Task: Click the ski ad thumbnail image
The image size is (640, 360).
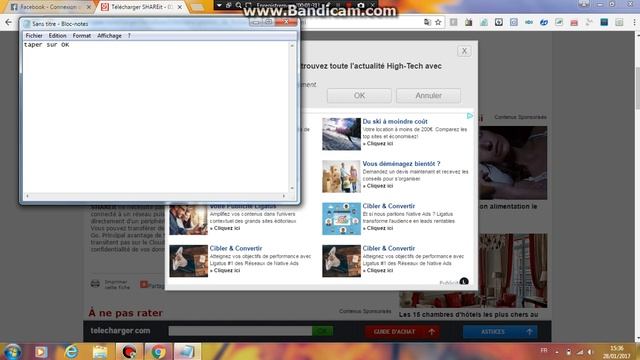Action: [341, 134]
